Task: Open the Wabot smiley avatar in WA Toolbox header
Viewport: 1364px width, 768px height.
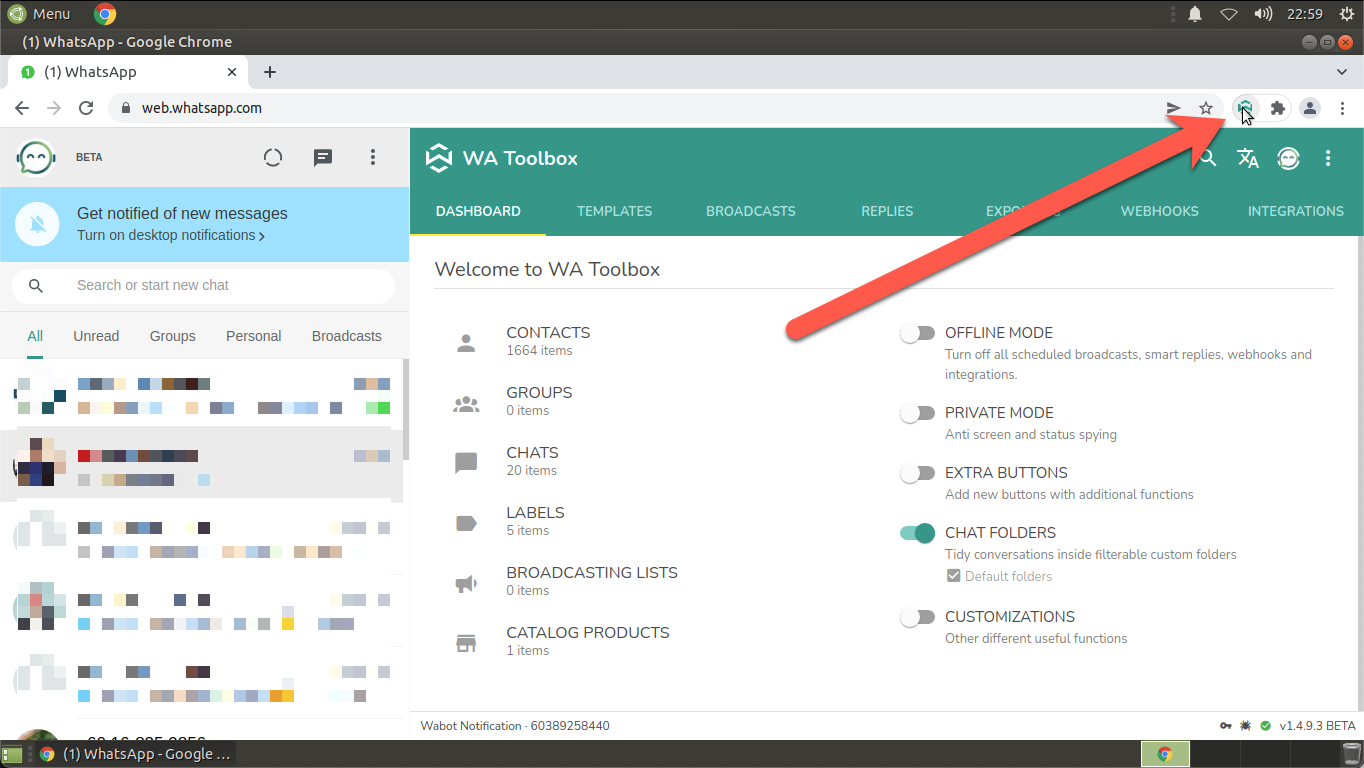Action: click(1288, 158)
